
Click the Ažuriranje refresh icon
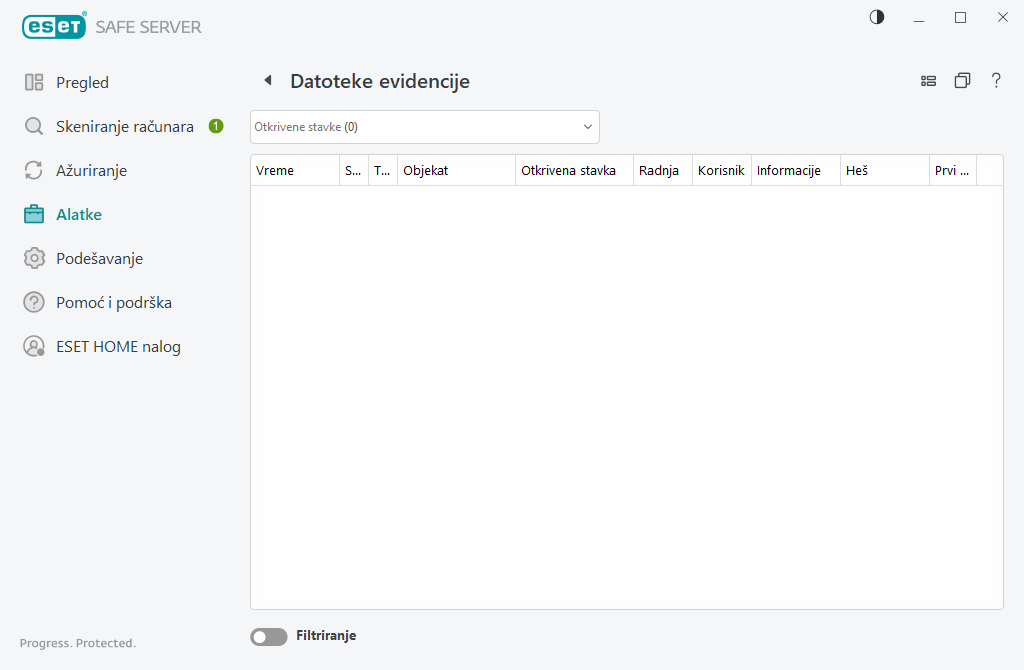pyautogui.click(x=34, y=171)
